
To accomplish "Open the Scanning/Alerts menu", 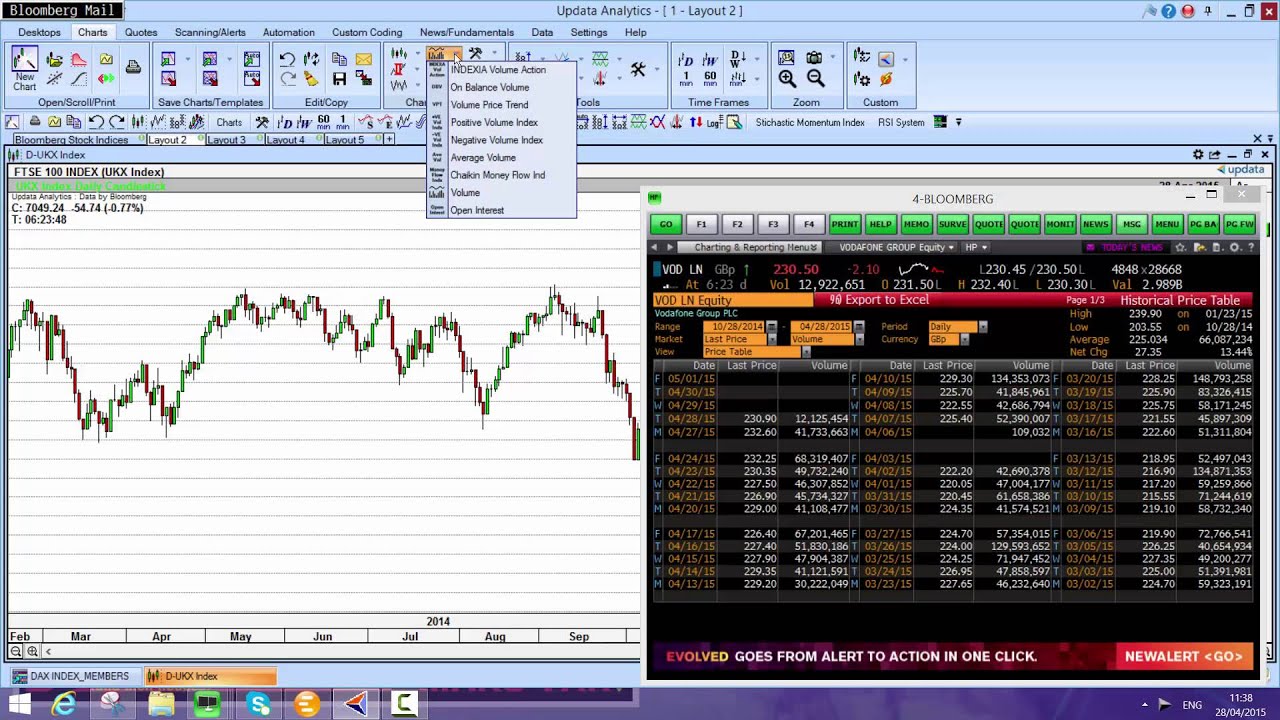I will click(210, 32).
